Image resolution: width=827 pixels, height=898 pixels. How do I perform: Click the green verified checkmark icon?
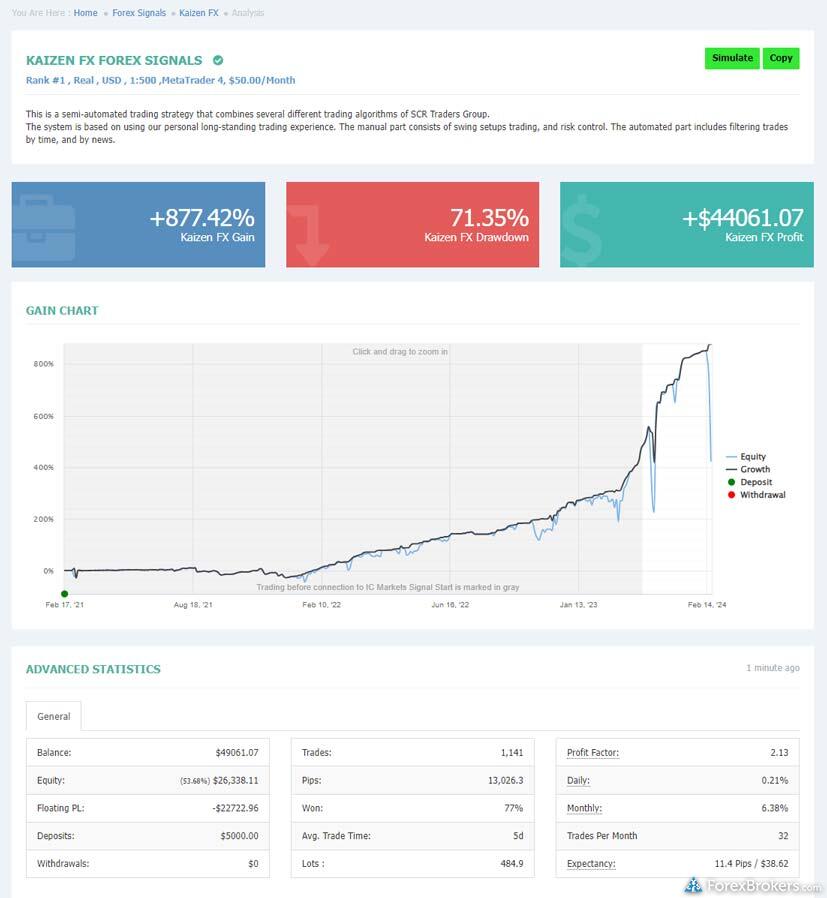click(218, 61)
